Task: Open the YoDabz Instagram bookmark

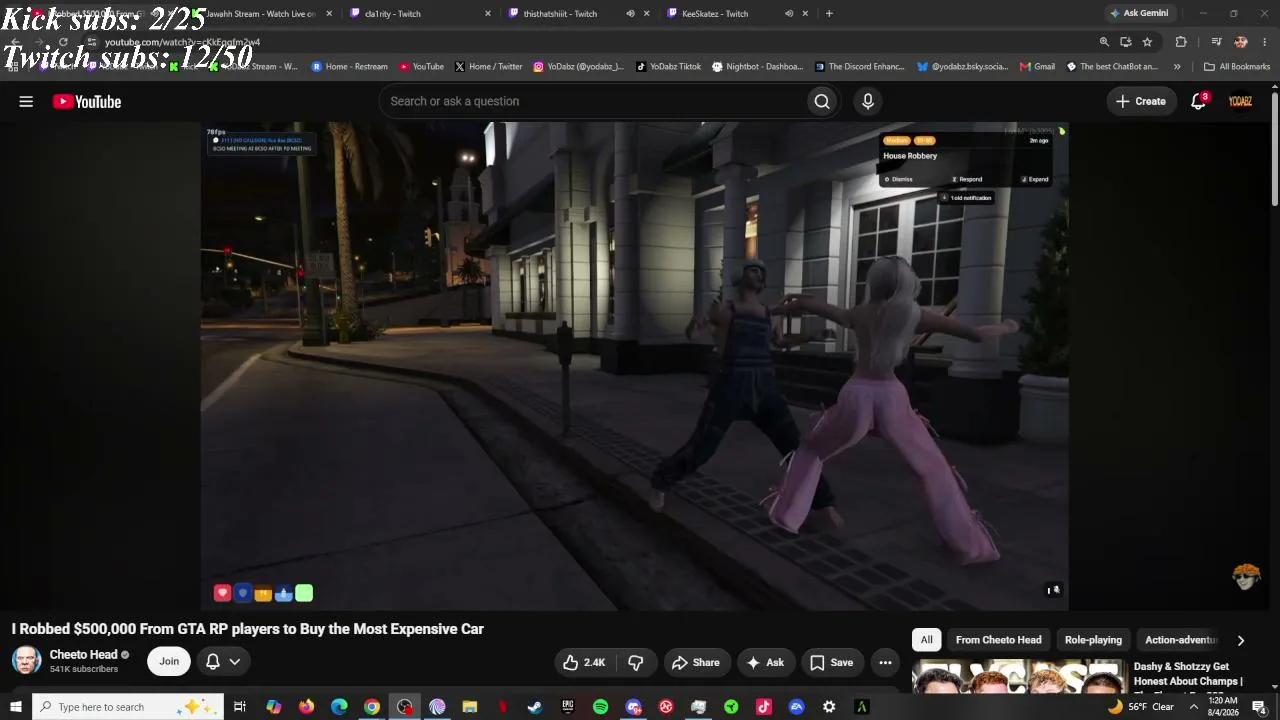Action: click(x=579, y=67)
